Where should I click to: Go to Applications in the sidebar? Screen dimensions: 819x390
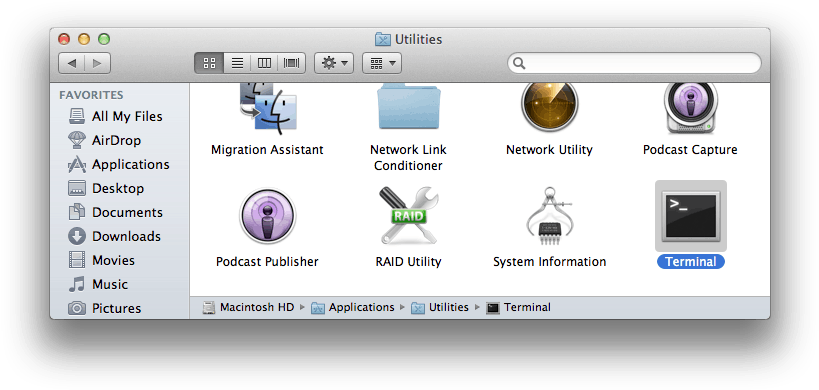119,164
